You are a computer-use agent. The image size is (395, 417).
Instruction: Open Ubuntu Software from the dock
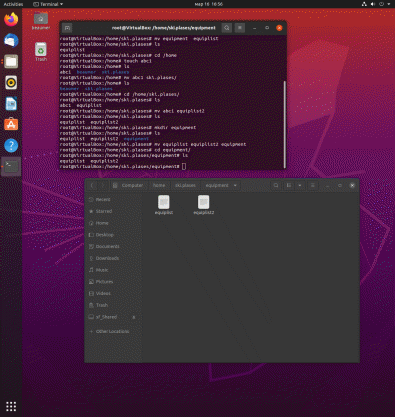[x=11, y=124]
